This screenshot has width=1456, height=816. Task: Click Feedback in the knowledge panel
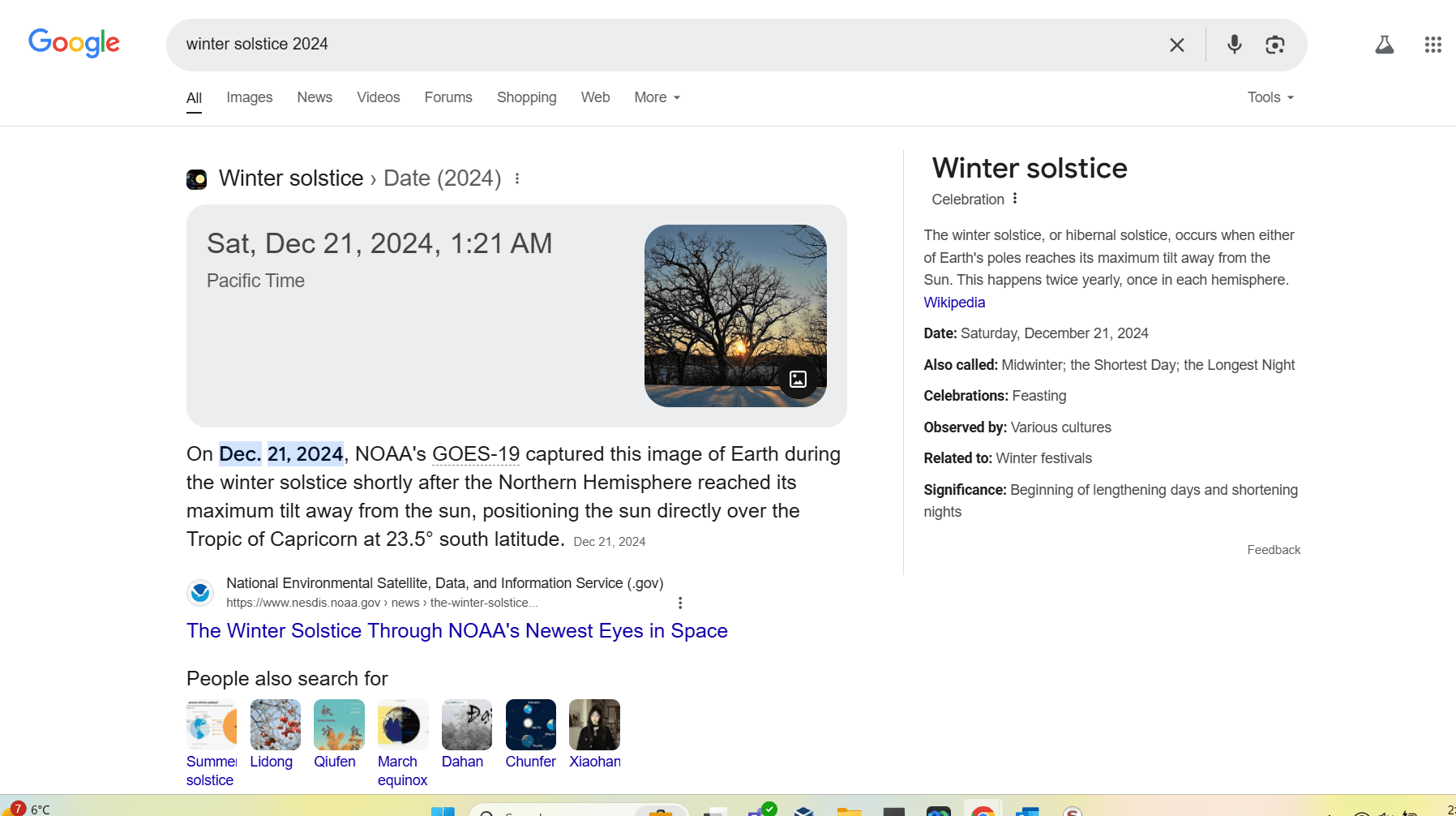(1273, 550)
